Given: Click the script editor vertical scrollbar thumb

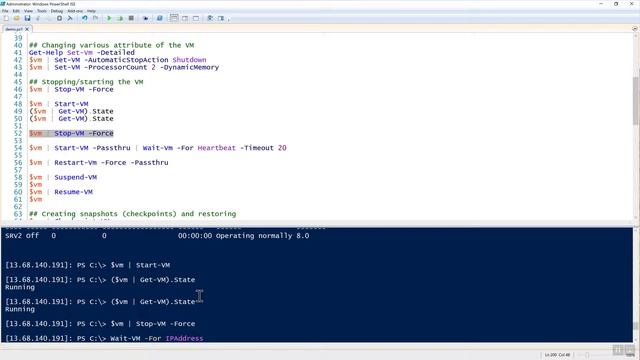Looking at the screenshot, I should tap(636, 100).
